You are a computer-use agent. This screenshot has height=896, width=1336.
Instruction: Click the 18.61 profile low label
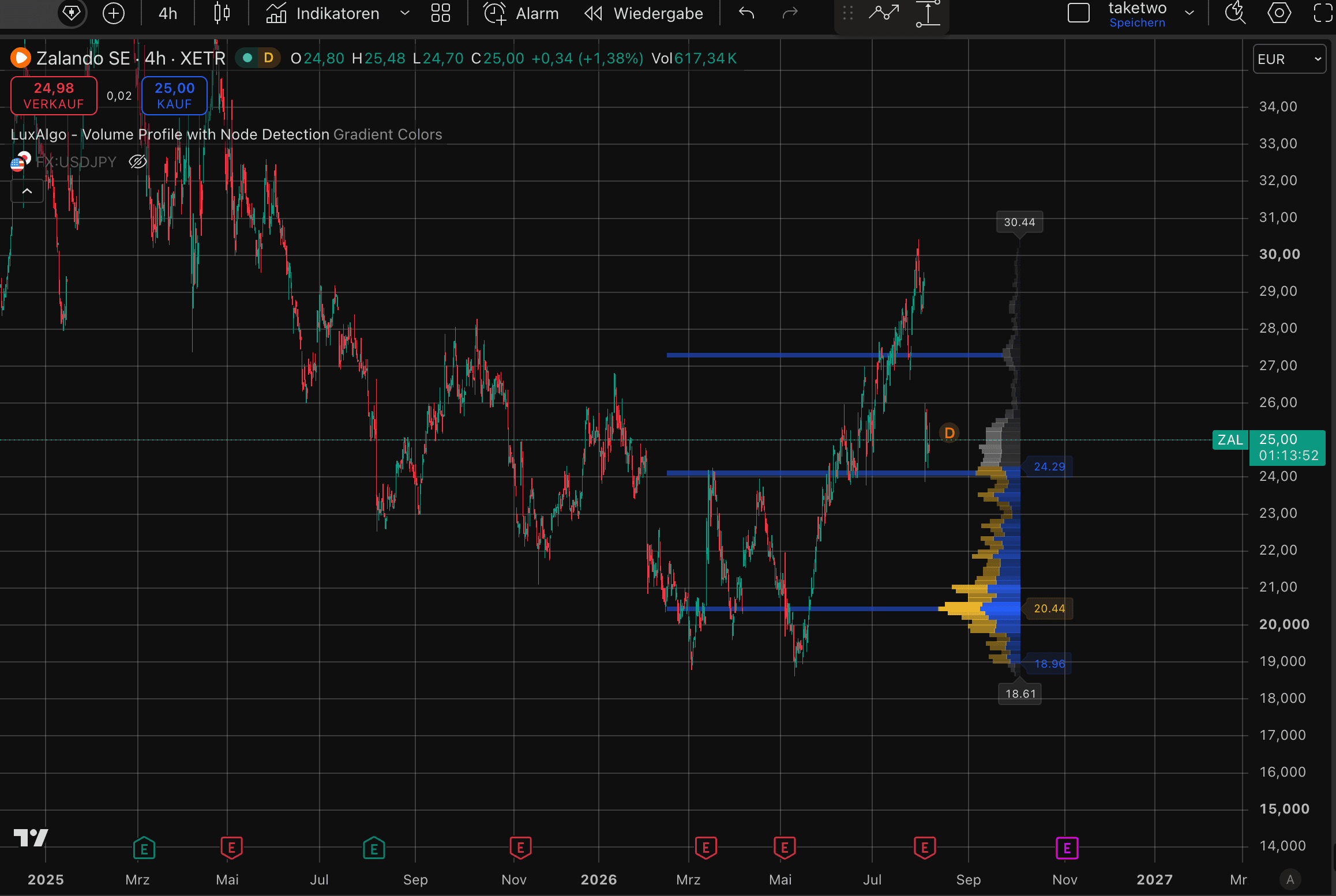[1020, 694]
